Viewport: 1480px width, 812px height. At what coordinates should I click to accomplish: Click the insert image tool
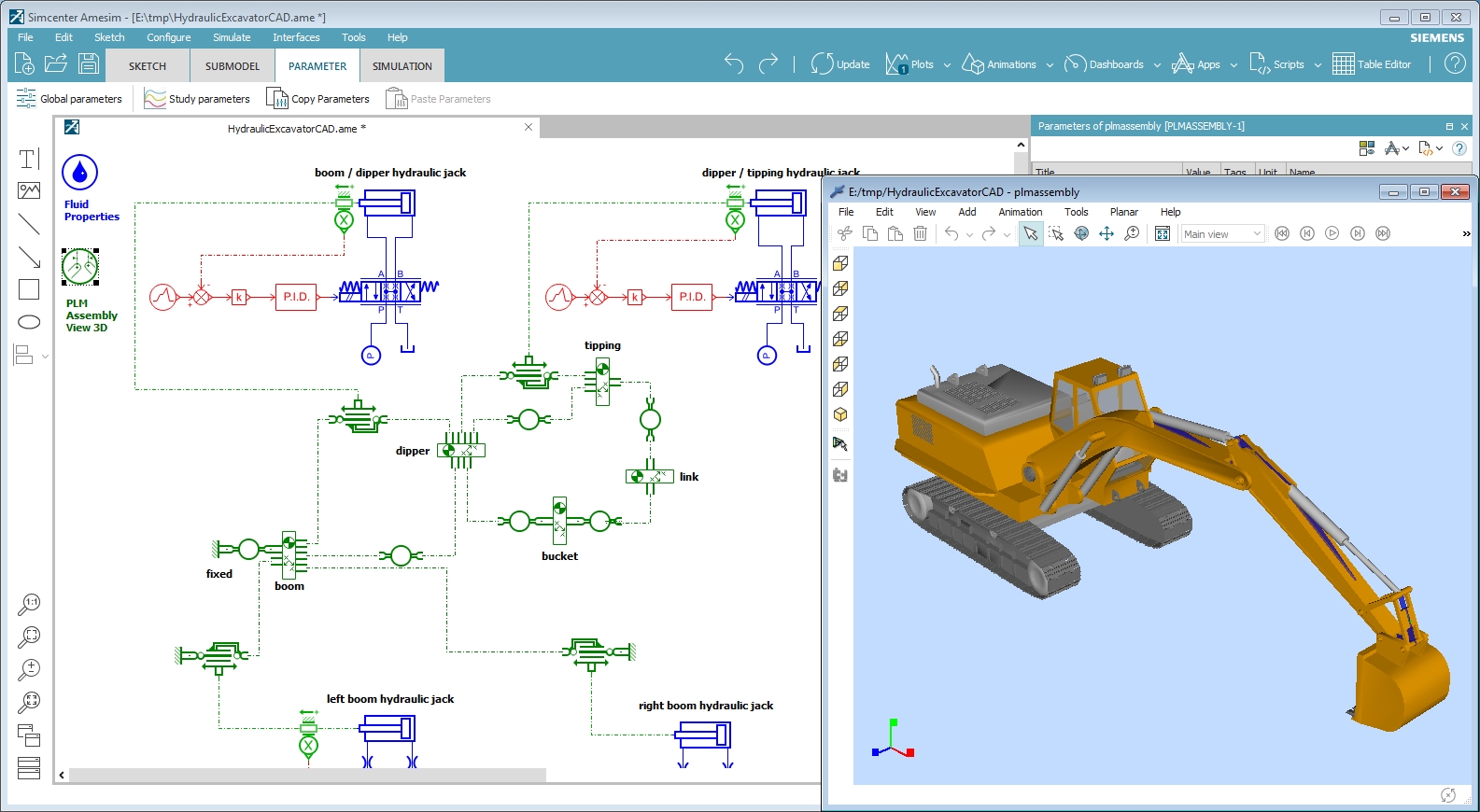[29, 190]
